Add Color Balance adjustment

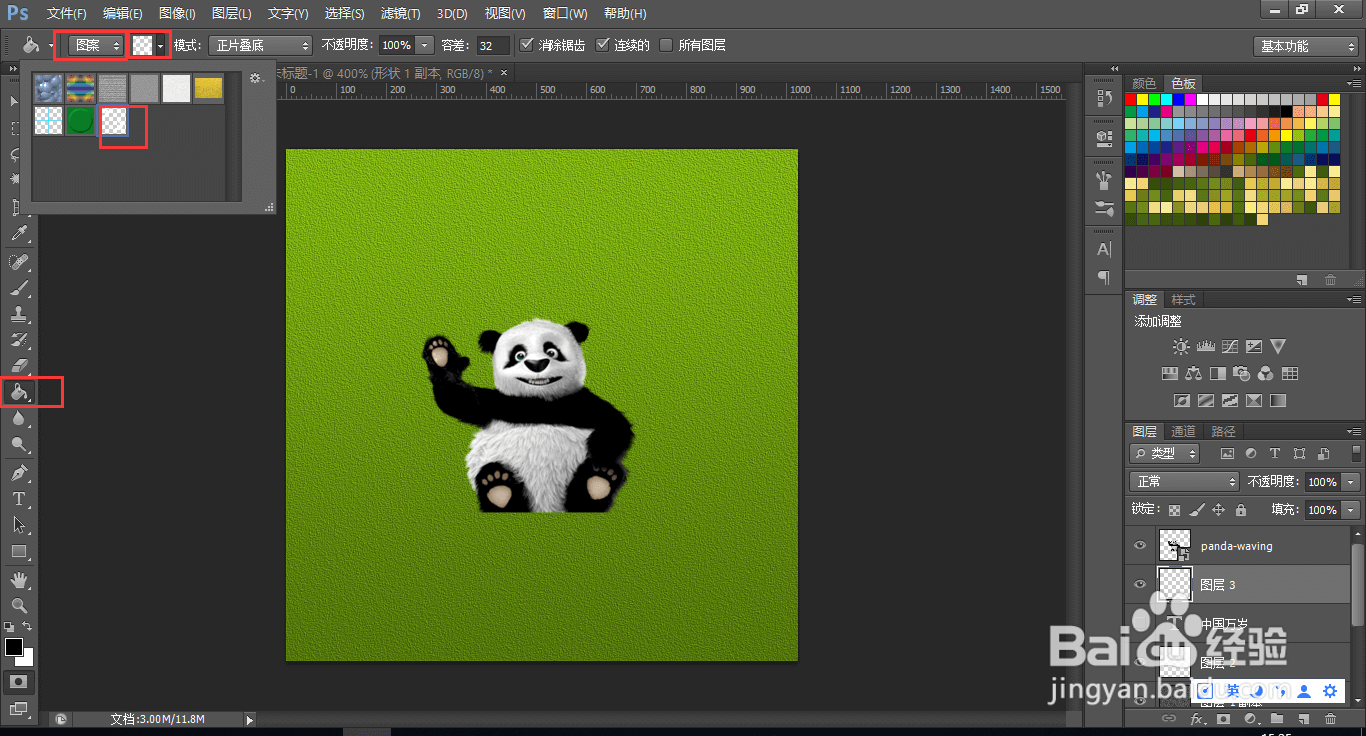(x=1193, y=373)
